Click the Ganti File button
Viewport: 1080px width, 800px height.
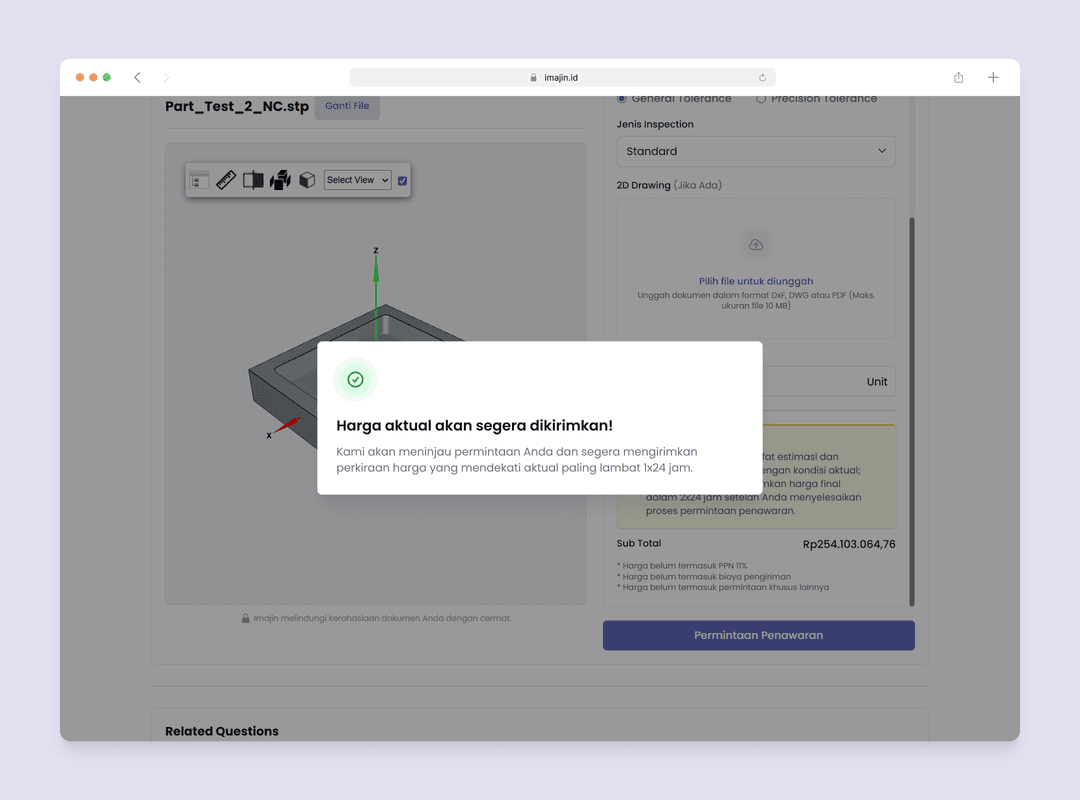pos(347,106)
